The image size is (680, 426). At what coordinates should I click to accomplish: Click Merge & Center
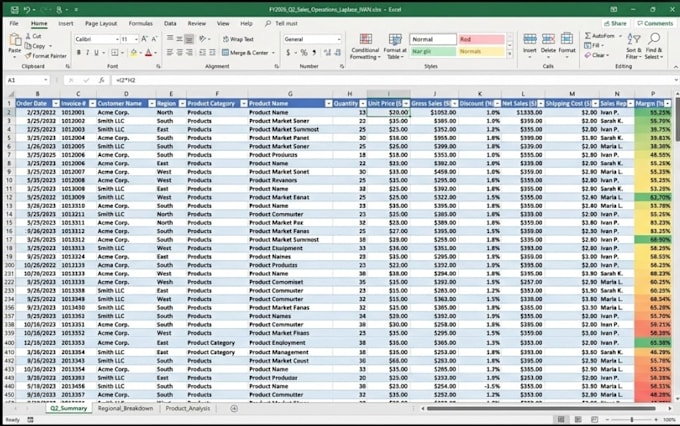pos(245,53)
